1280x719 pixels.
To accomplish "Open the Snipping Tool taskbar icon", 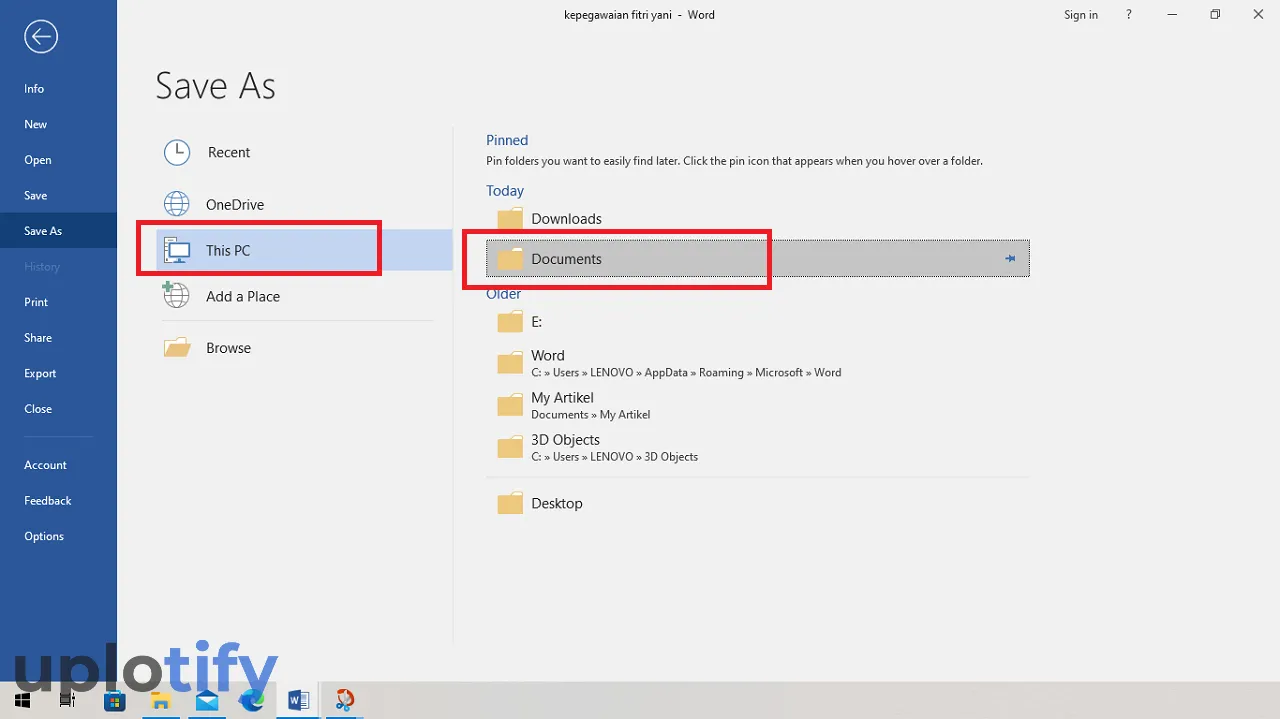I will click(344, 700).
